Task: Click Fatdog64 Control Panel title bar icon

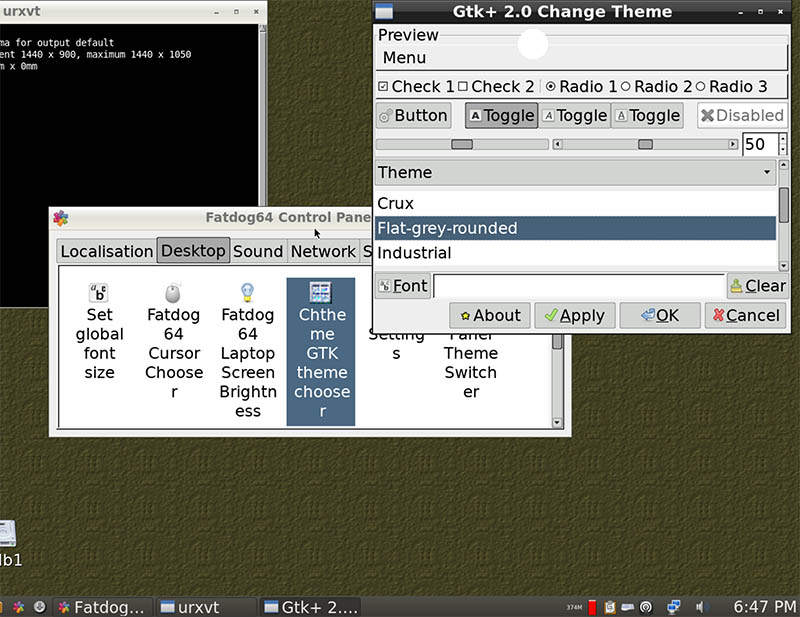Action: coord(61,218)
